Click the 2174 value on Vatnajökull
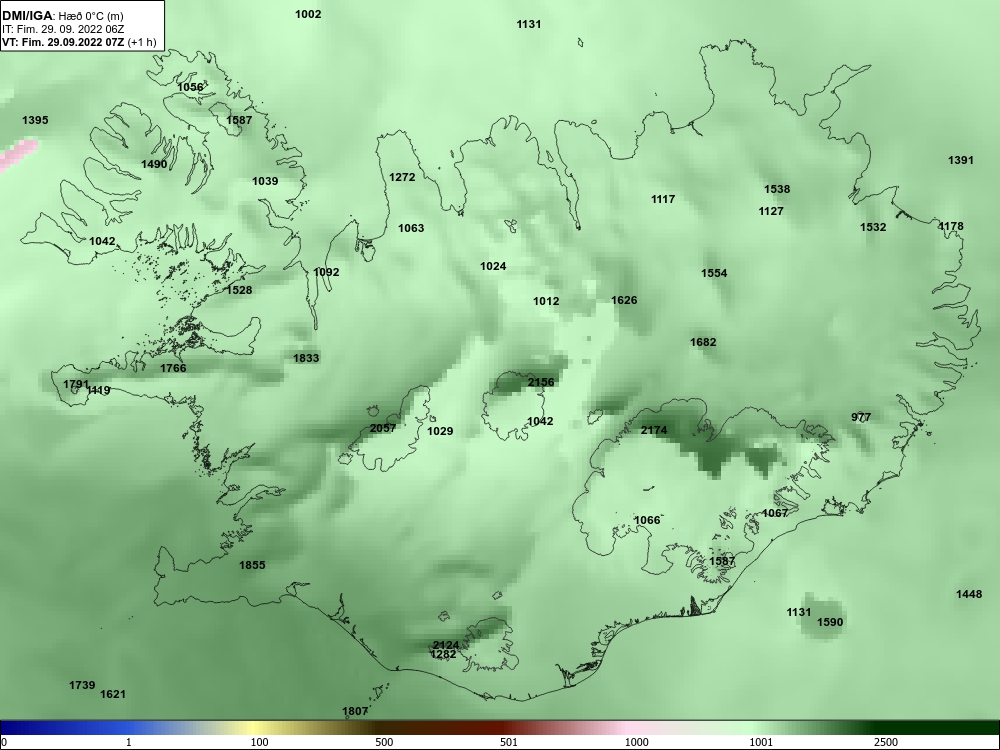This screenshot has width=1000, height=750. tap(654, 430)
